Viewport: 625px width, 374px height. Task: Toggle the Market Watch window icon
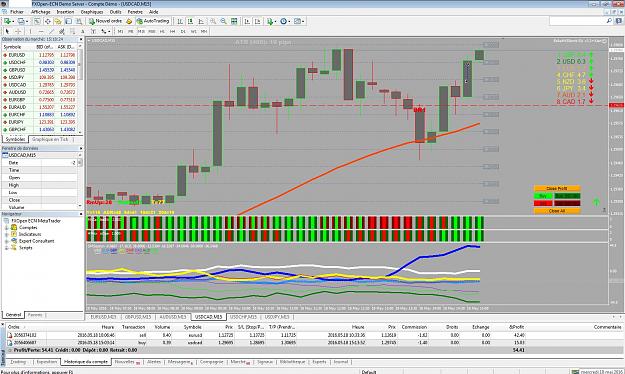tap(37, 21)
